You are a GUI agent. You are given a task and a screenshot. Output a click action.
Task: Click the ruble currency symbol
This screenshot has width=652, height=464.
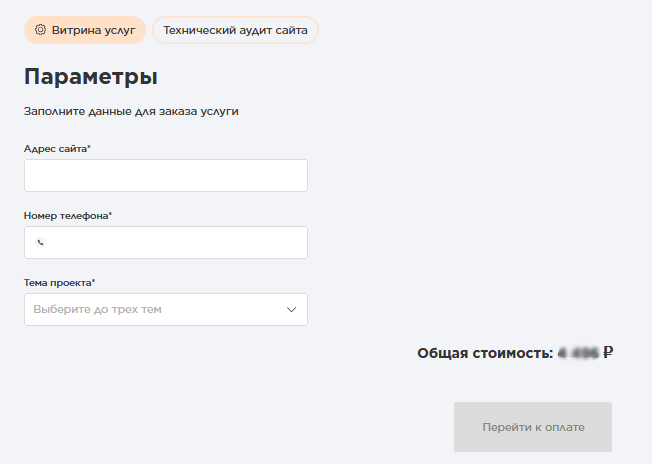(608, 352)
